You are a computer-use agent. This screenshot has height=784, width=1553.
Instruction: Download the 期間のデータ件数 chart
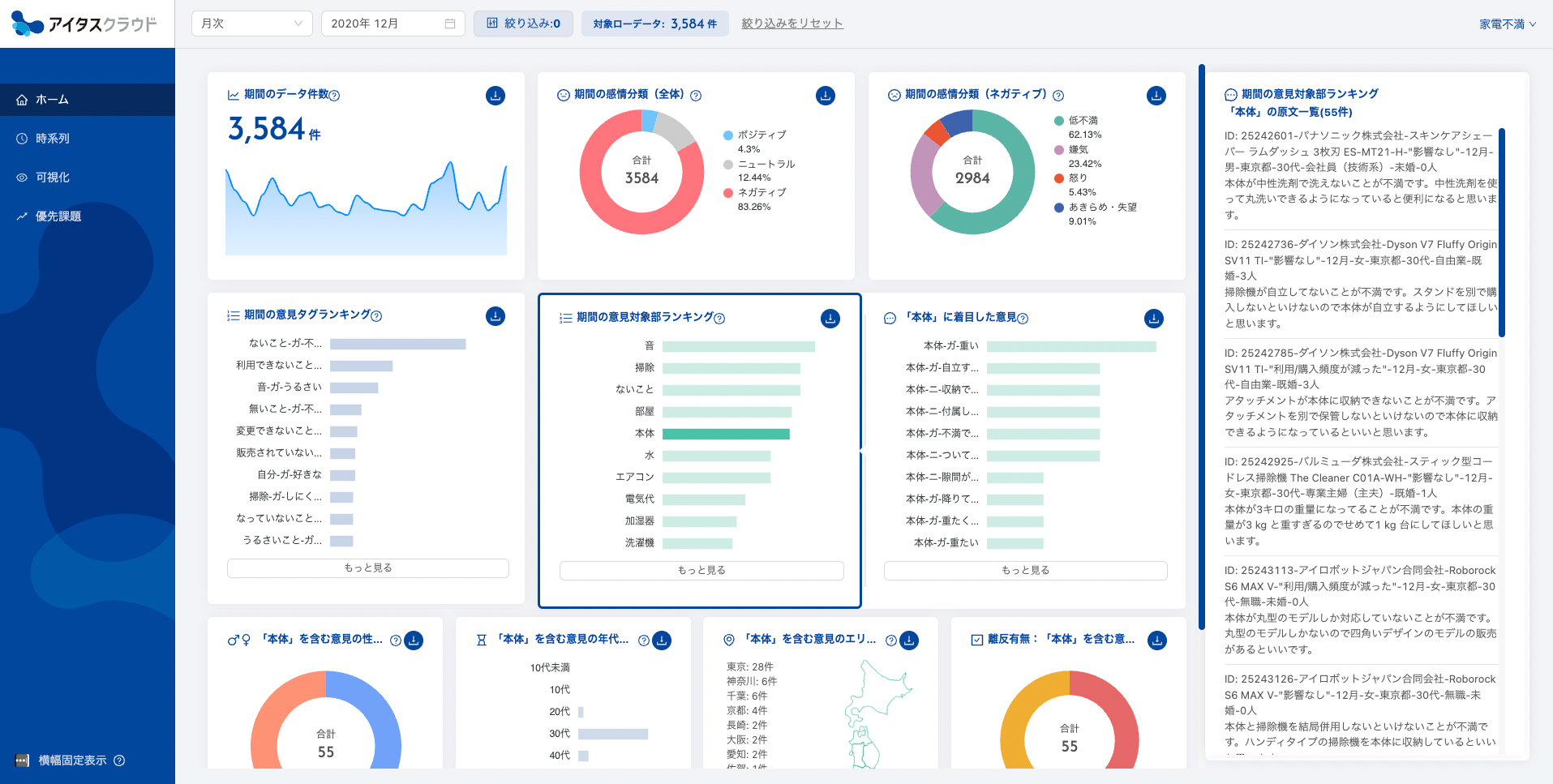click(496, 96)
